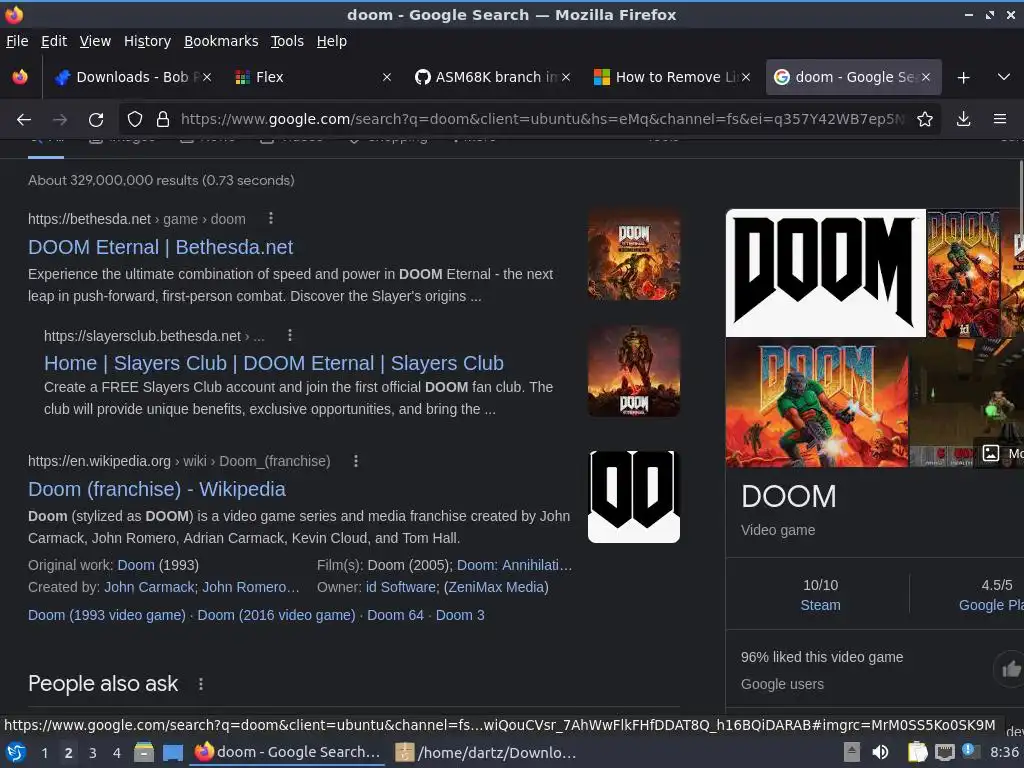Follow the id Software owner link
The width and height of the screenshot is (1024, 768).
click(x=401, y=587)
